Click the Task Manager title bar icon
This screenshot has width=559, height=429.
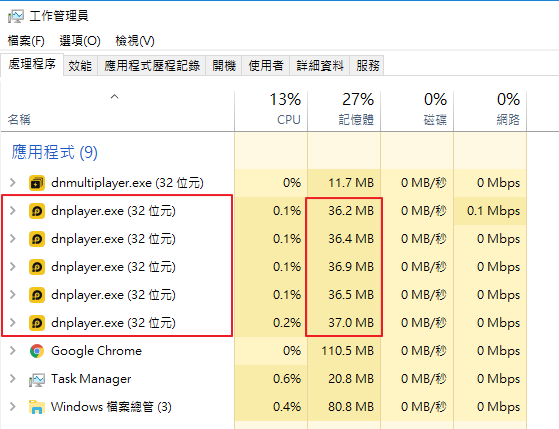16,16
